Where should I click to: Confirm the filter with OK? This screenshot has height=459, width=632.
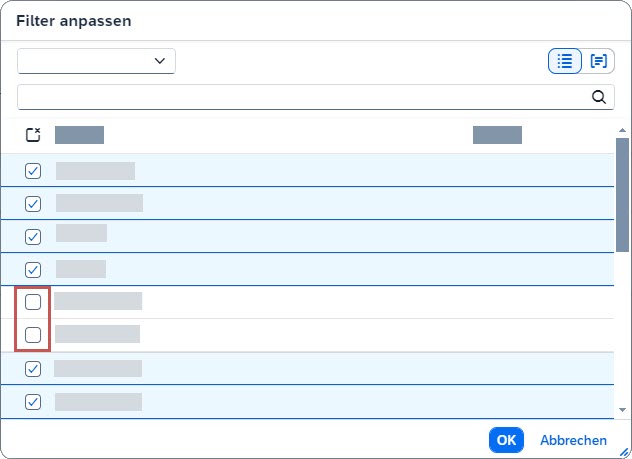coord(506,440)
